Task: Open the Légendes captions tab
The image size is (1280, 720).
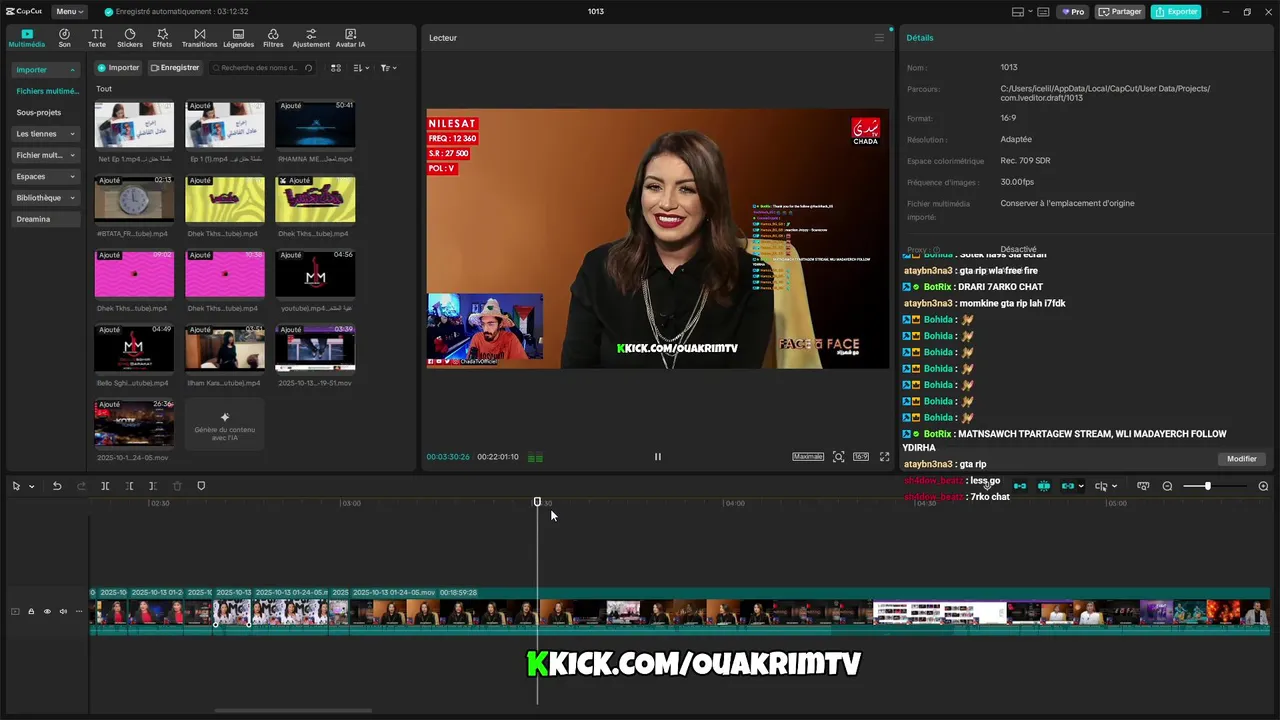Action: coord(238,38)
